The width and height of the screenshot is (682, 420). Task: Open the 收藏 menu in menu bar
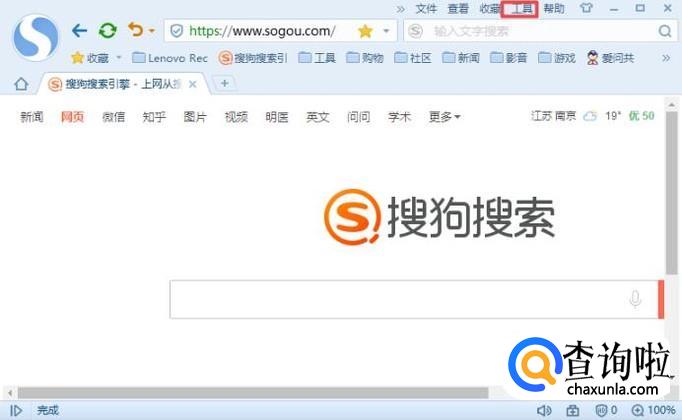click(x=490, y=9)
